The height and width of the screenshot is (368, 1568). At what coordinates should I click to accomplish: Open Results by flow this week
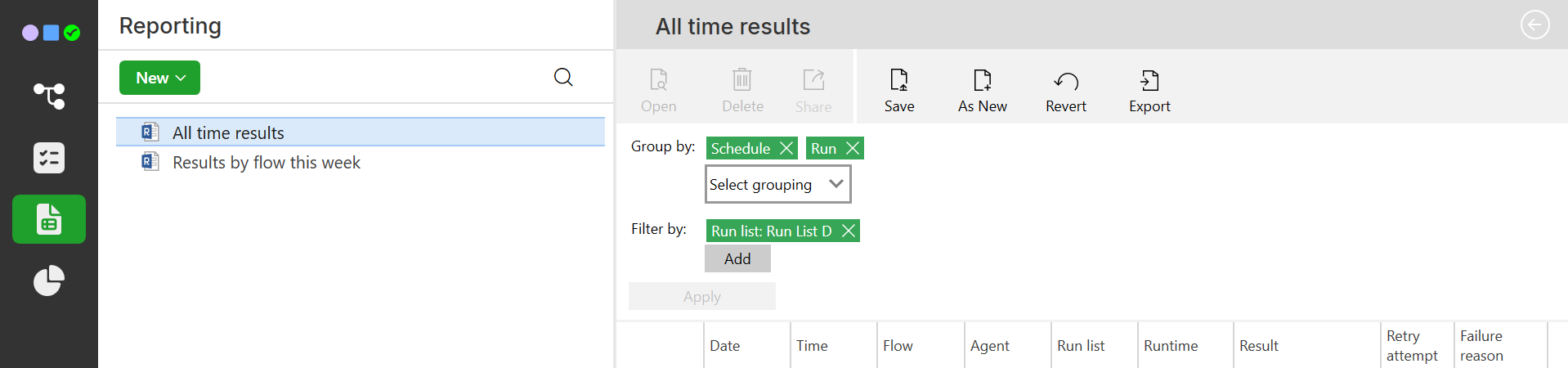266,163
